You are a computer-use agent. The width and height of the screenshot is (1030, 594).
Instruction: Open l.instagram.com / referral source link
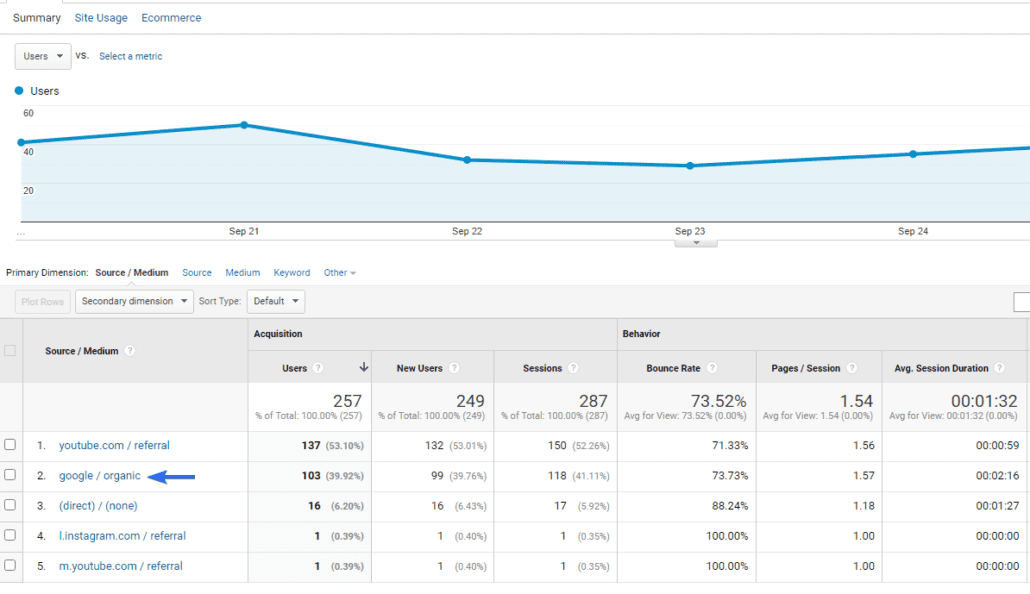tap(122, 536)
